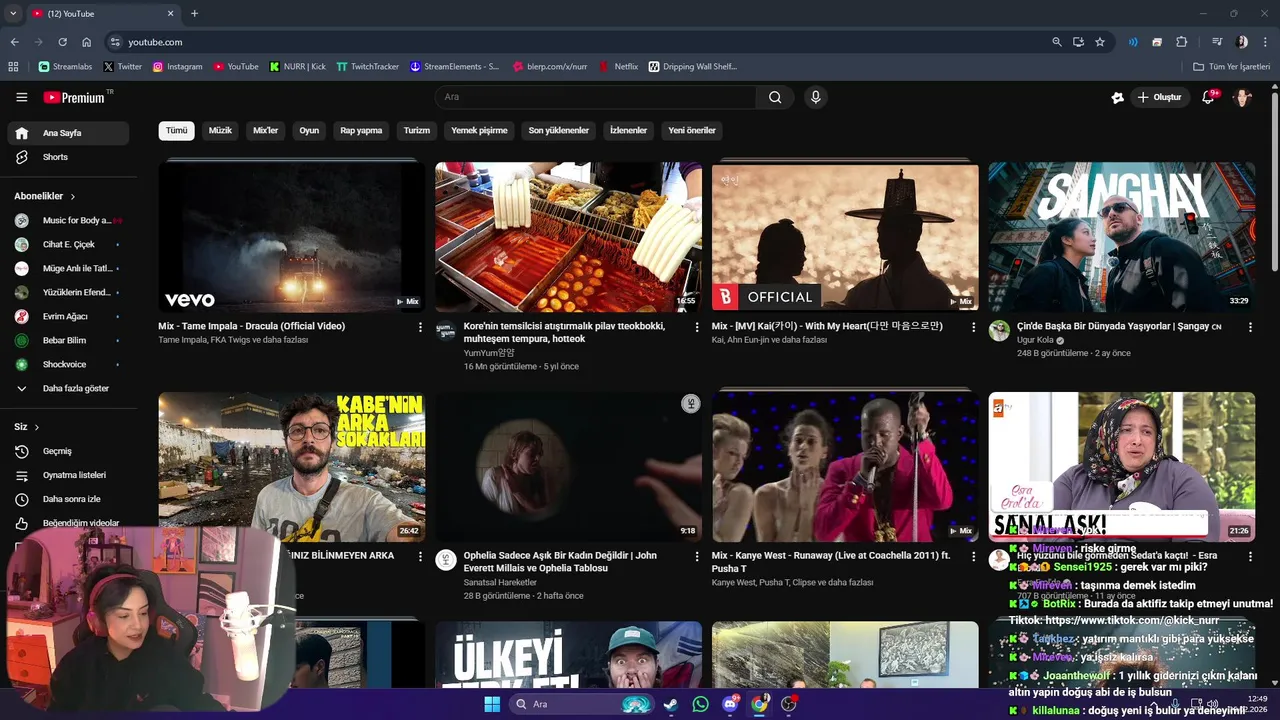Viewport: 1280px width, 720px height.
Task: Expand the Abonelikler section chevron
Action: [73, 197]
